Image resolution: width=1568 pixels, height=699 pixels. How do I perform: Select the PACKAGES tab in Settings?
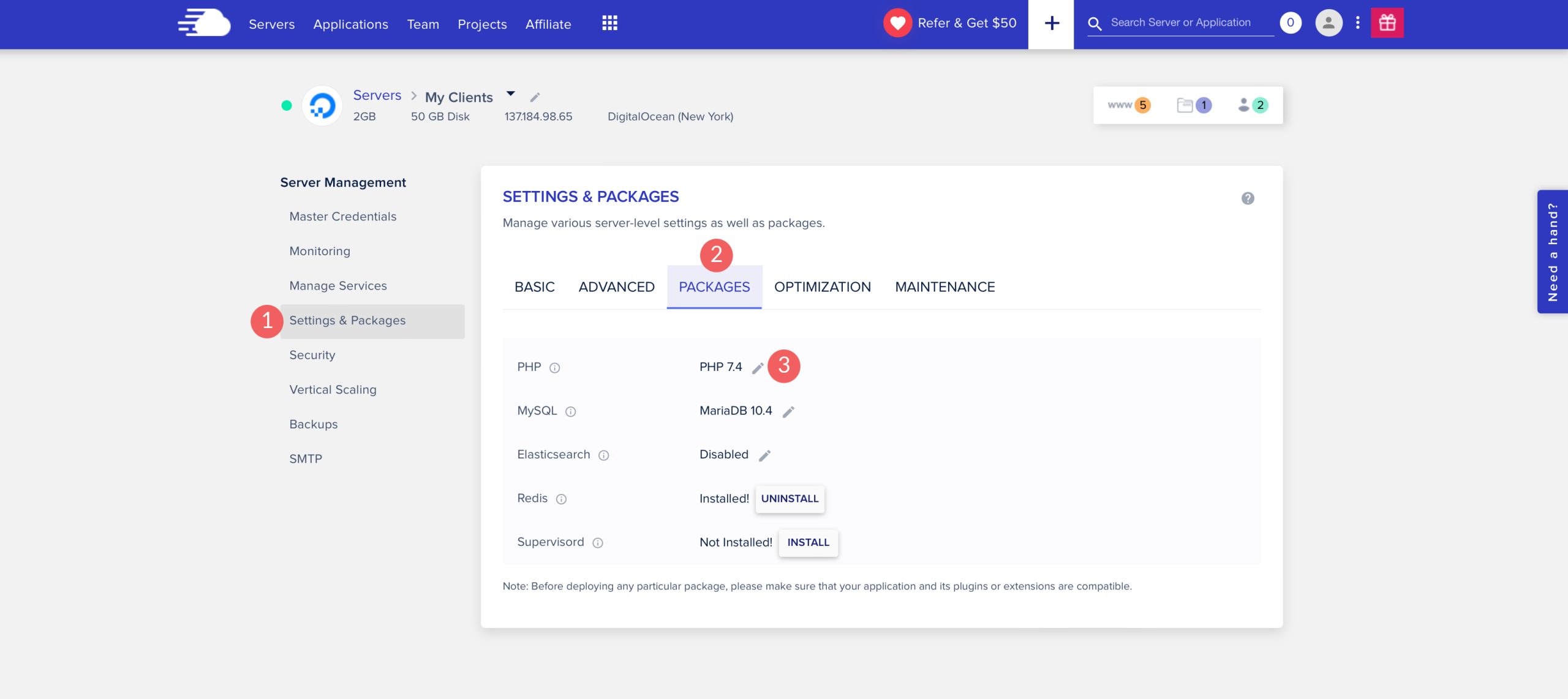[714, 287]
